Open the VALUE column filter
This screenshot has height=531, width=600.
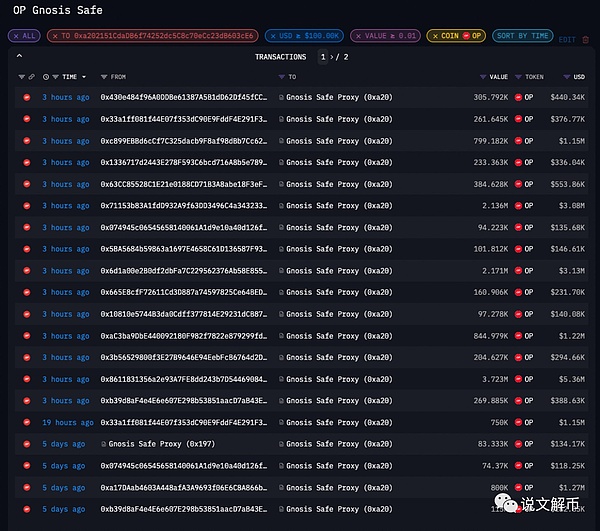tap(483, 77)
